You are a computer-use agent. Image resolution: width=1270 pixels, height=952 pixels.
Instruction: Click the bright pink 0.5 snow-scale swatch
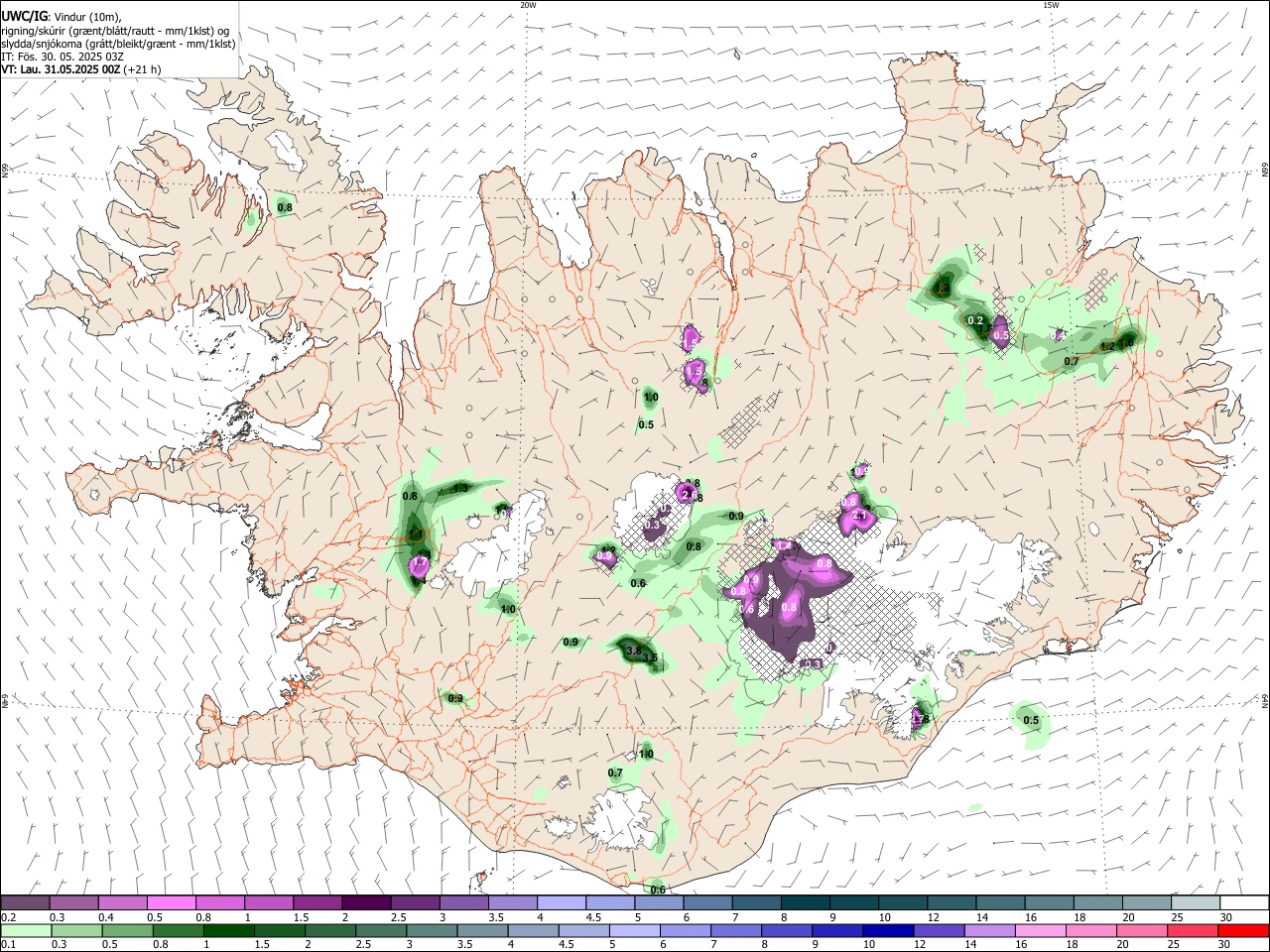pos(171,903)
